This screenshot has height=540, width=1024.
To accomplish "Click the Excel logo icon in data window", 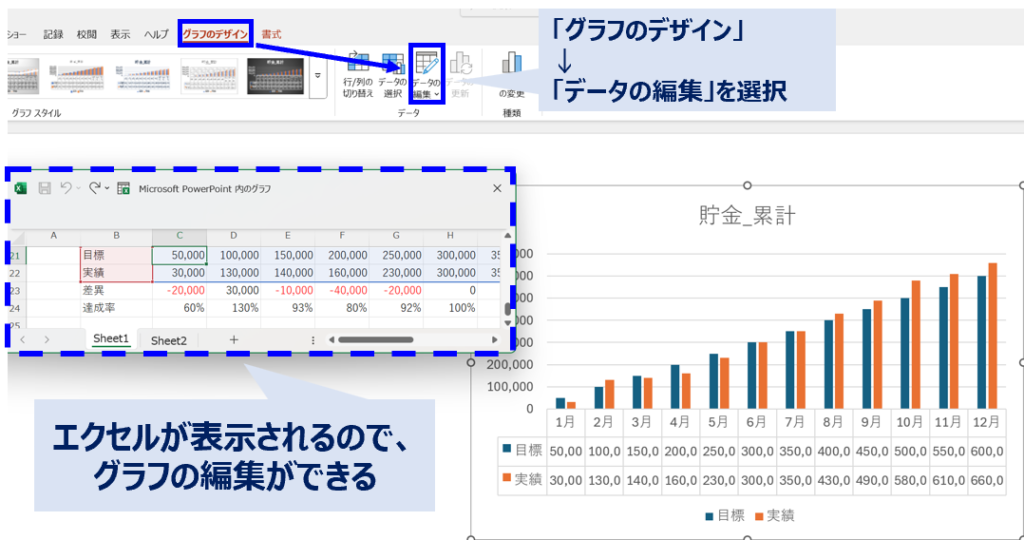I will pos(21,188).
